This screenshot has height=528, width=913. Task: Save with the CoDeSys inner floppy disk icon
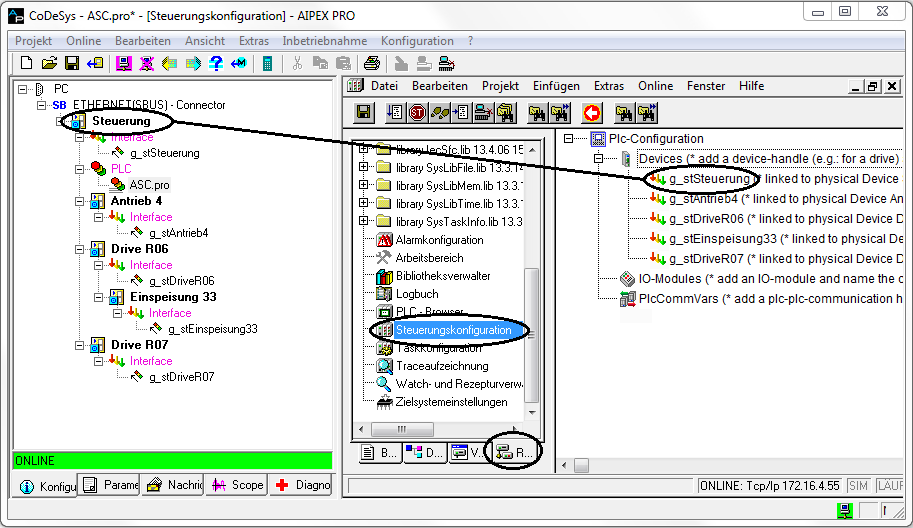click(x=364, y=112)
